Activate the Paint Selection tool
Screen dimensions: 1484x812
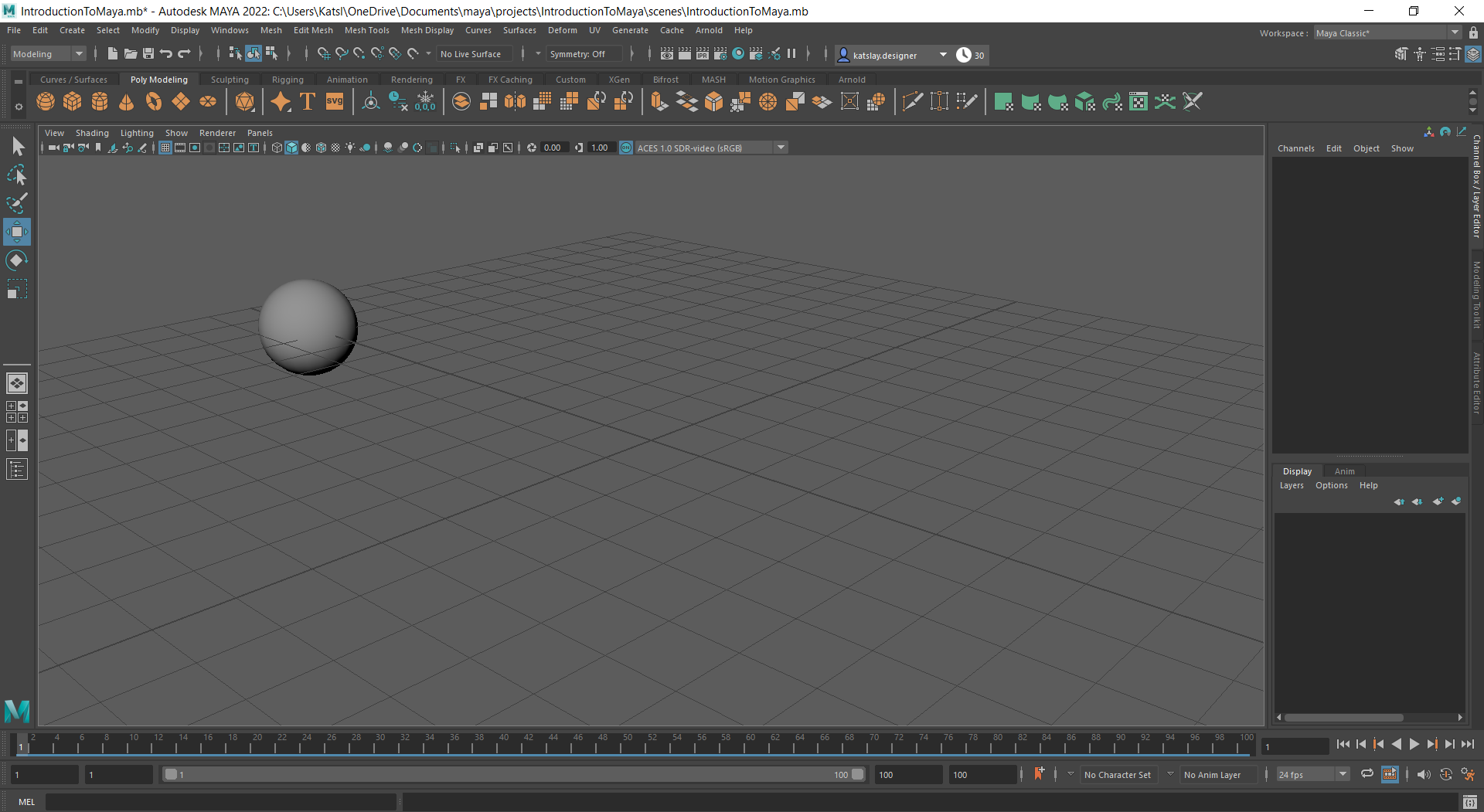pyautogui.click(x=18, y=203)
